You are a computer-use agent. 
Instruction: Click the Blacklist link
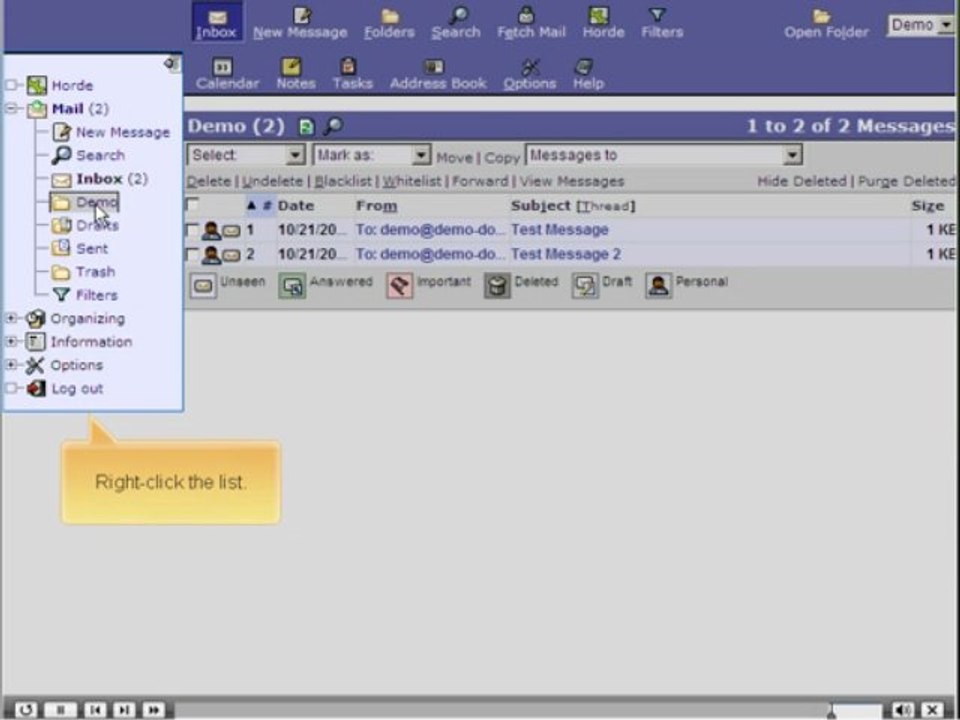tap(343, 181)
